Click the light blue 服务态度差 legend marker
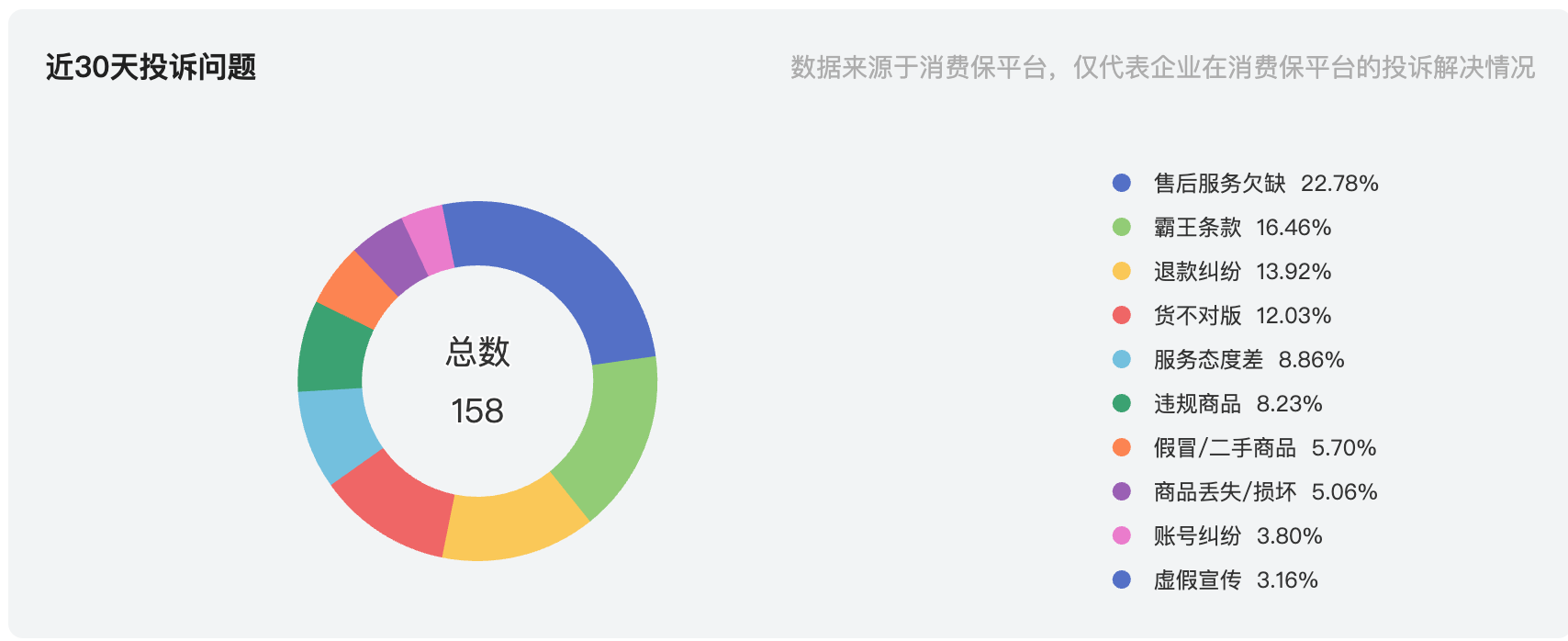Screen dimensions: 1568x641 1121,359
